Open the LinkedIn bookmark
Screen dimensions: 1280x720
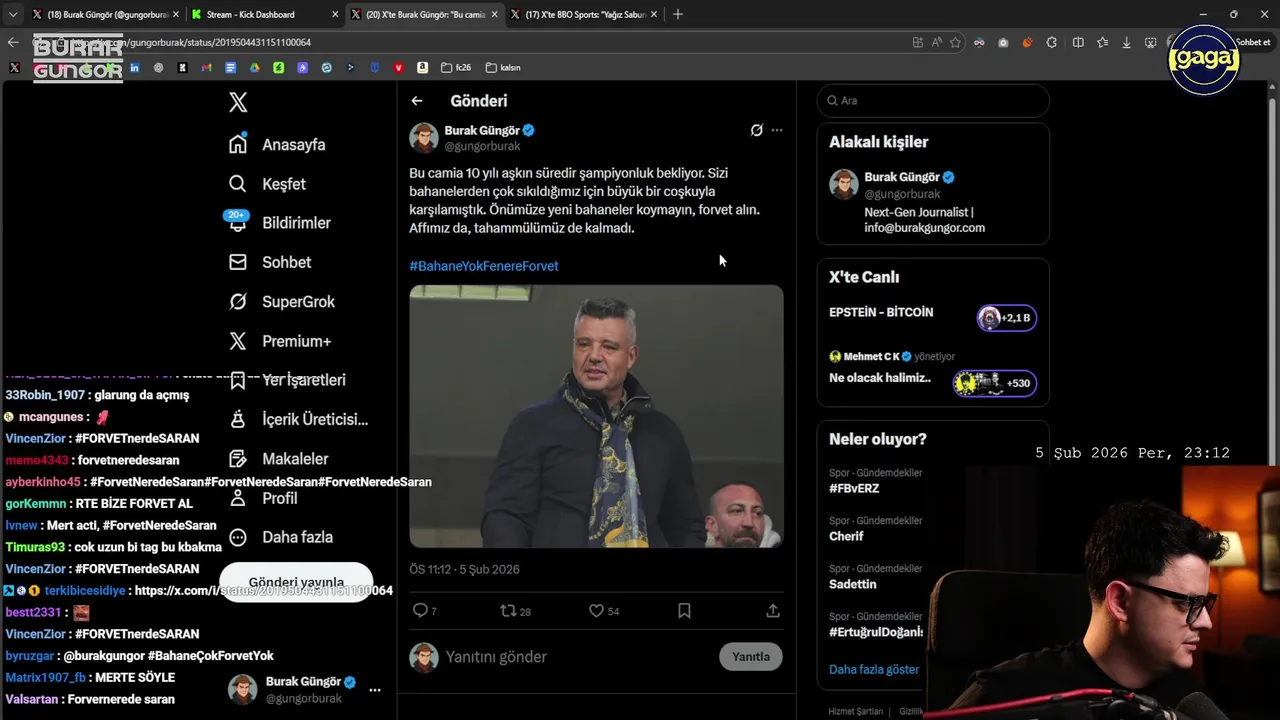click(135, 68)
